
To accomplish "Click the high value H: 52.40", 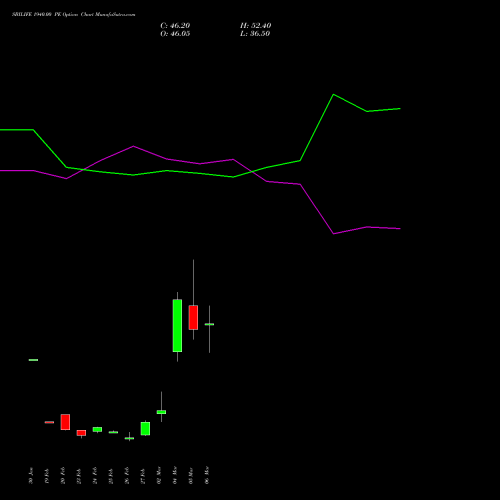I will (x=256, y=26).
